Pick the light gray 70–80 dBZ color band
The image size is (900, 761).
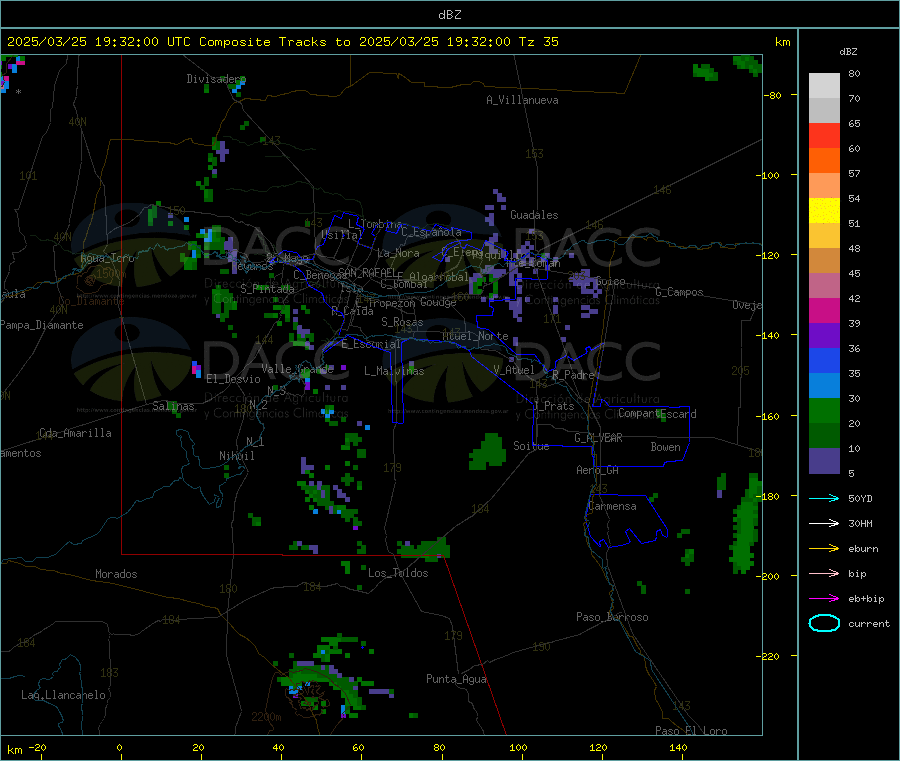(824, 86)
